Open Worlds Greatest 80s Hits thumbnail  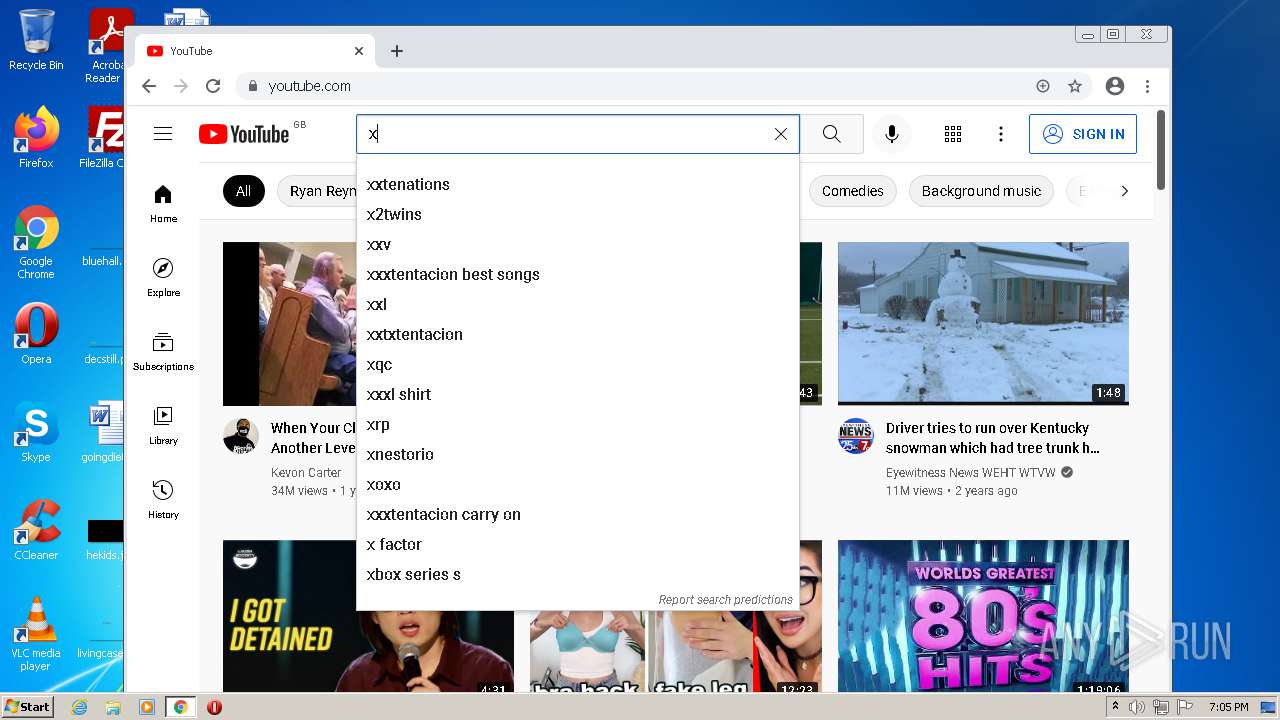983,616
